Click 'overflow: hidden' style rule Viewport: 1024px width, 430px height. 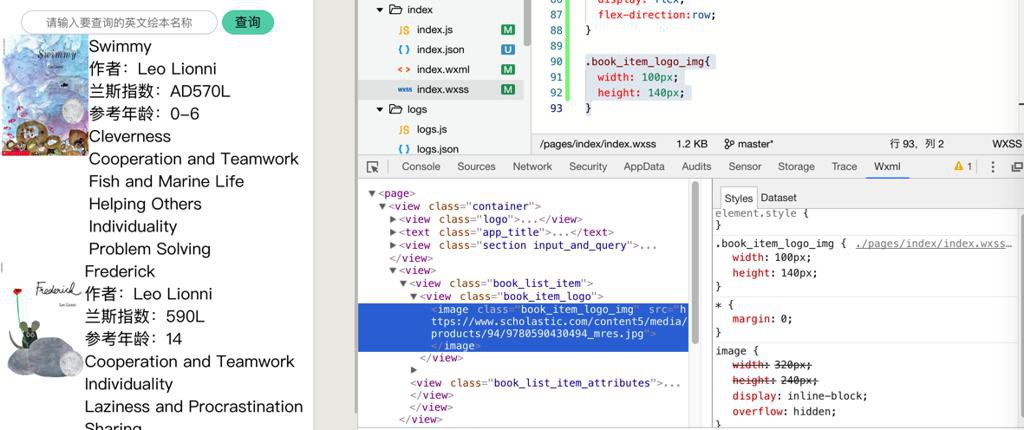(x=784, y=412)
